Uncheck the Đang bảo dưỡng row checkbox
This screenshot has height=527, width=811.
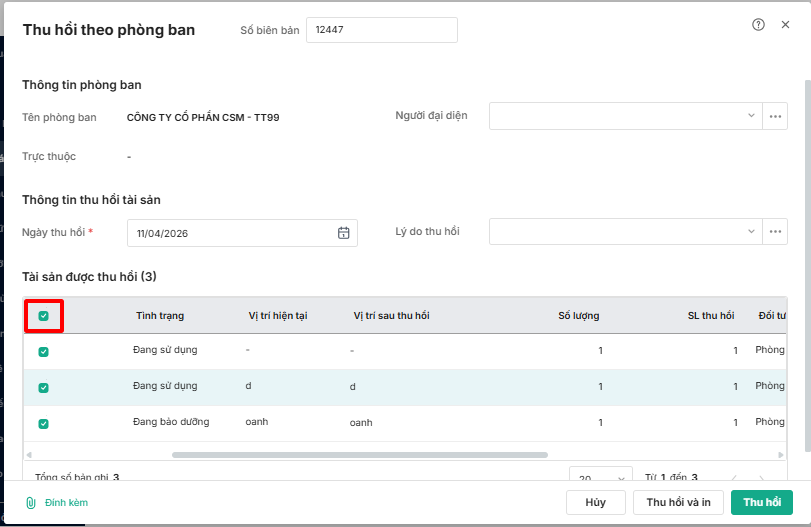(43, 424)
